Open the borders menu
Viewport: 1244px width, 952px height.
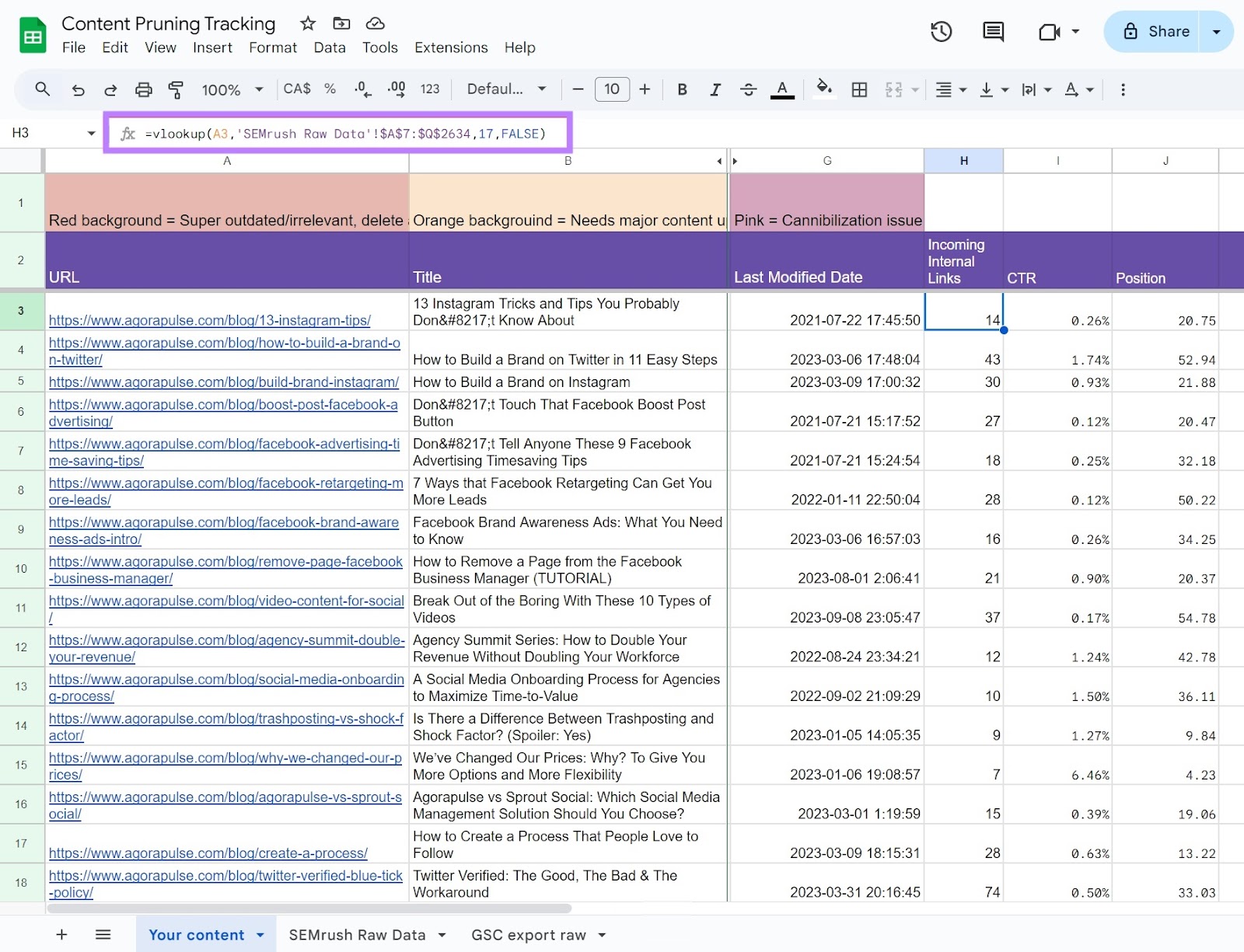(859, 89)
